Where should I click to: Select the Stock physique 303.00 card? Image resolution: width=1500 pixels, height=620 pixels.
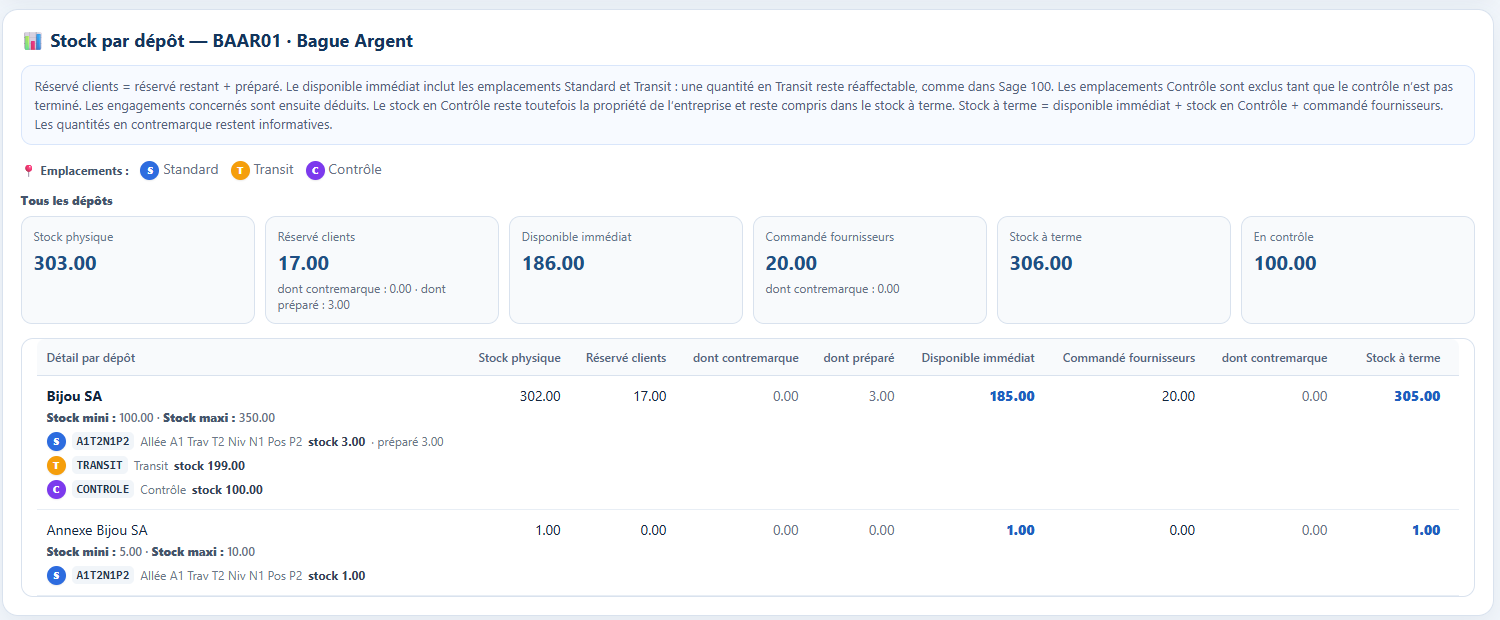(x=138, y=270)
